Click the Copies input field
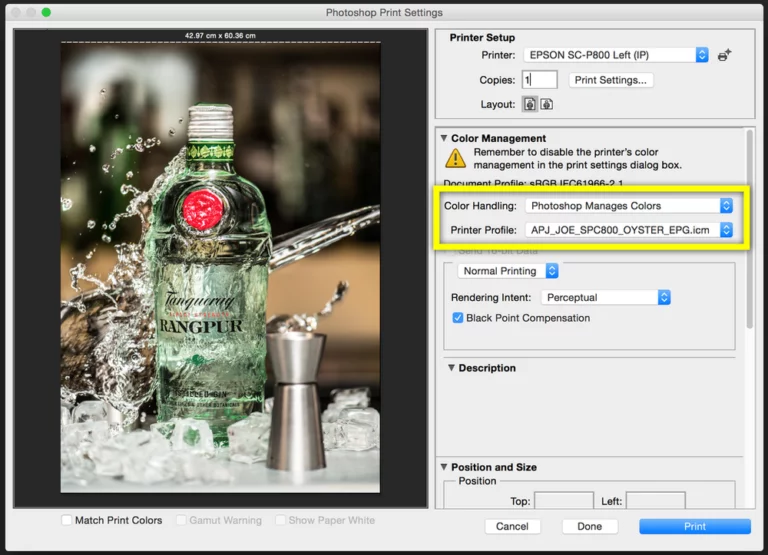The image size is (768, 555). point(540,80)
